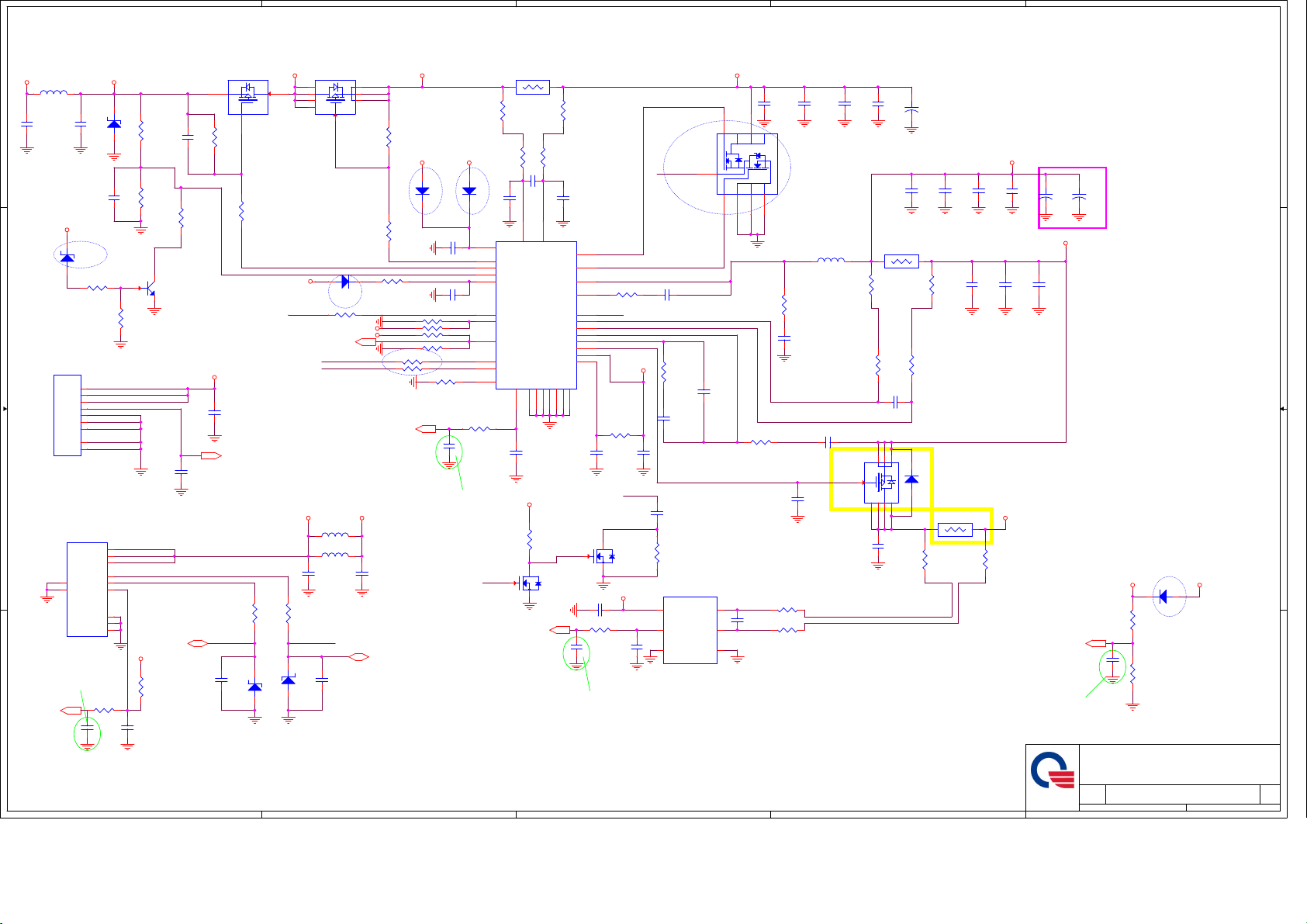
Task: Select the dual MOSFET package in the dashed ellipse
Action: pyautogui.click(x=747, y=164)
